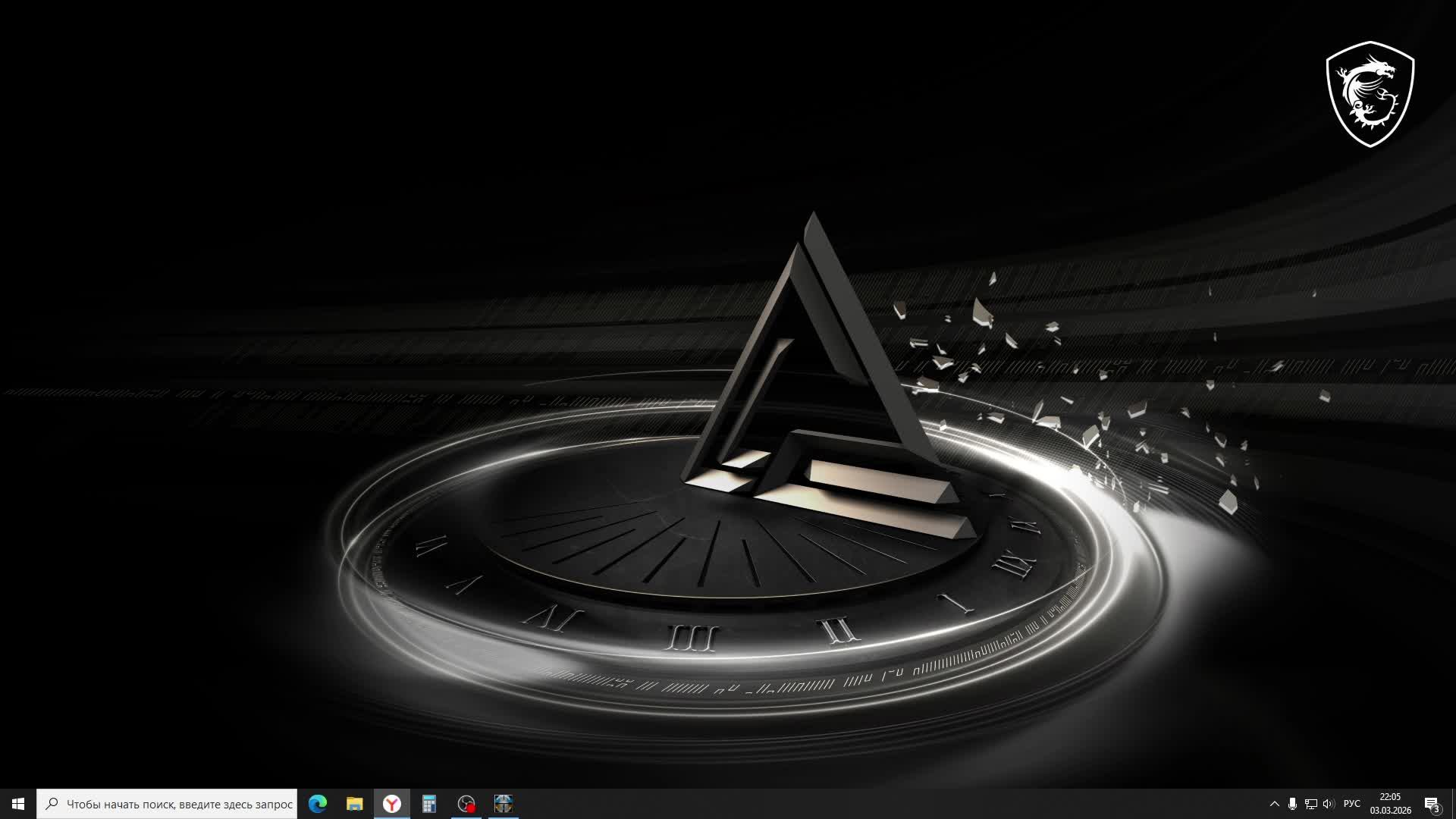Open network status icon in tray
1456x819 pixels.
1310,804
